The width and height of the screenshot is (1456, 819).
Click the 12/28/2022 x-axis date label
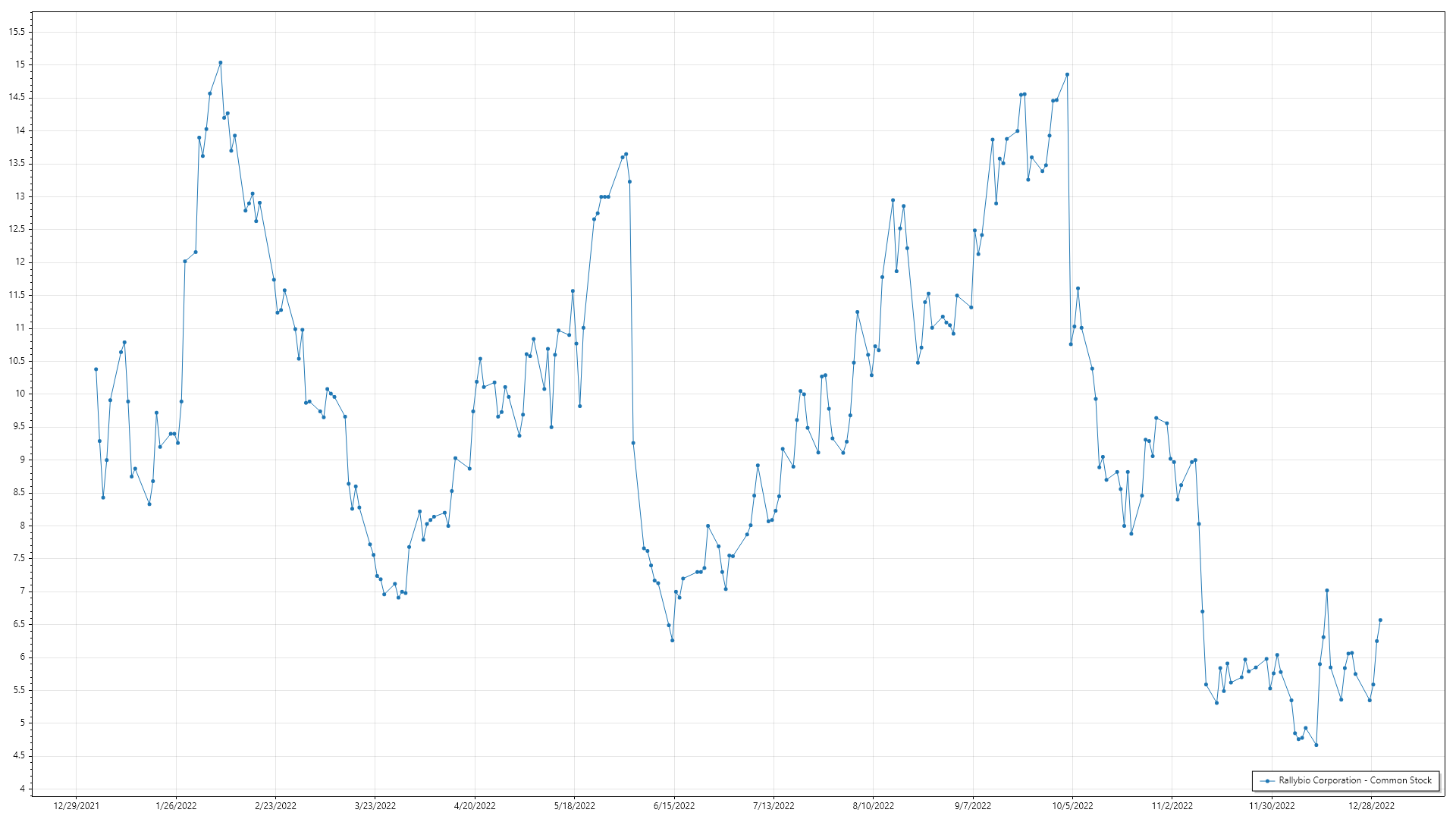point(1371,805)
